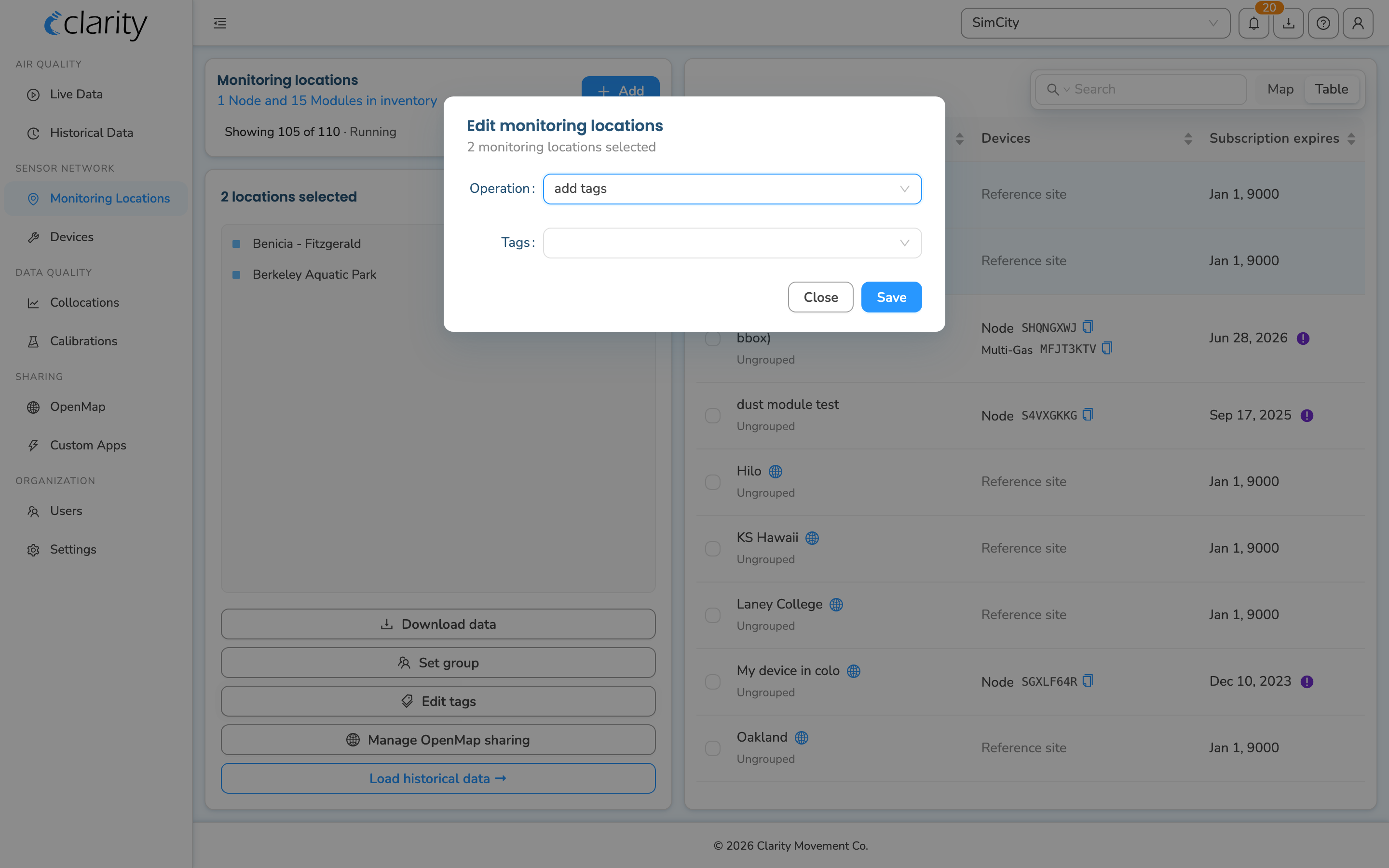The width and height of the screenshot is (1389, 868).
Task: Copy node ID SHQNGXWJ
Action: 1088,327
